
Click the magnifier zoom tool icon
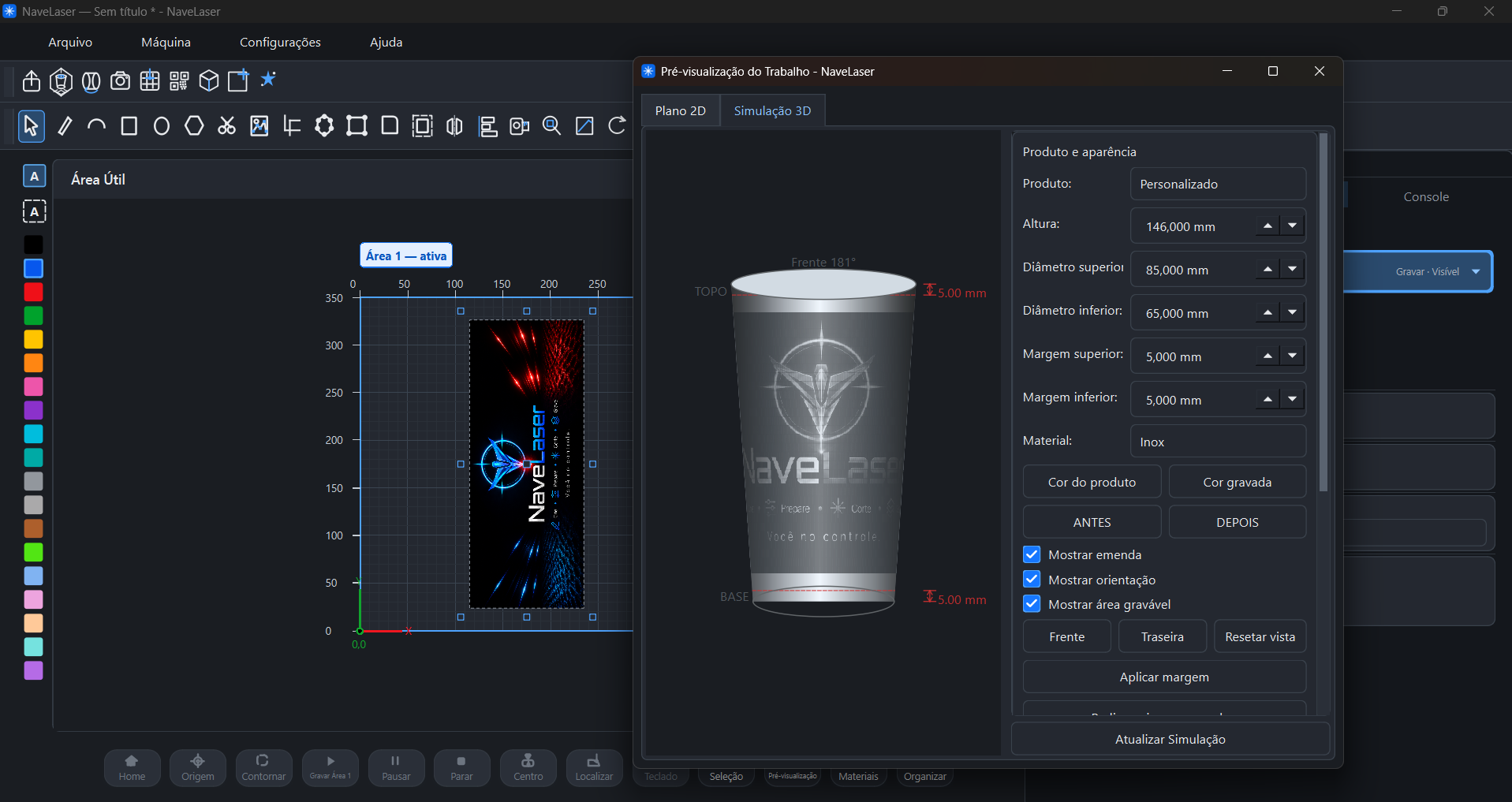(552, 126)
